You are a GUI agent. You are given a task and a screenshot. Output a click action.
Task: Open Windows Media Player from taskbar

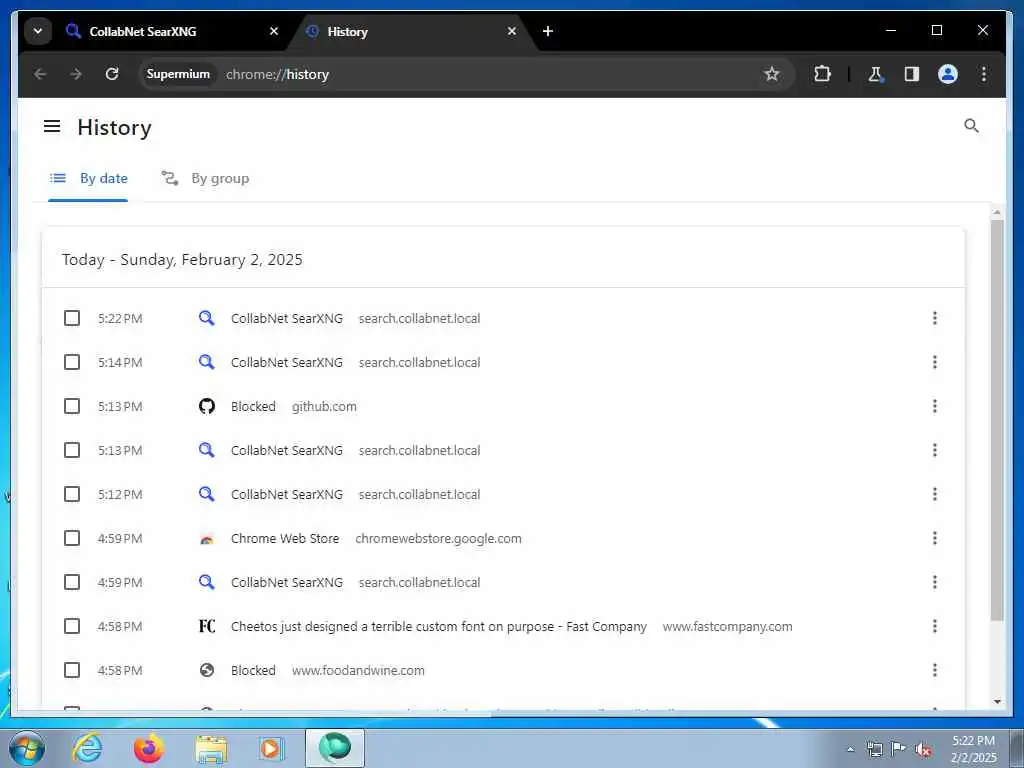click(270, 748)
